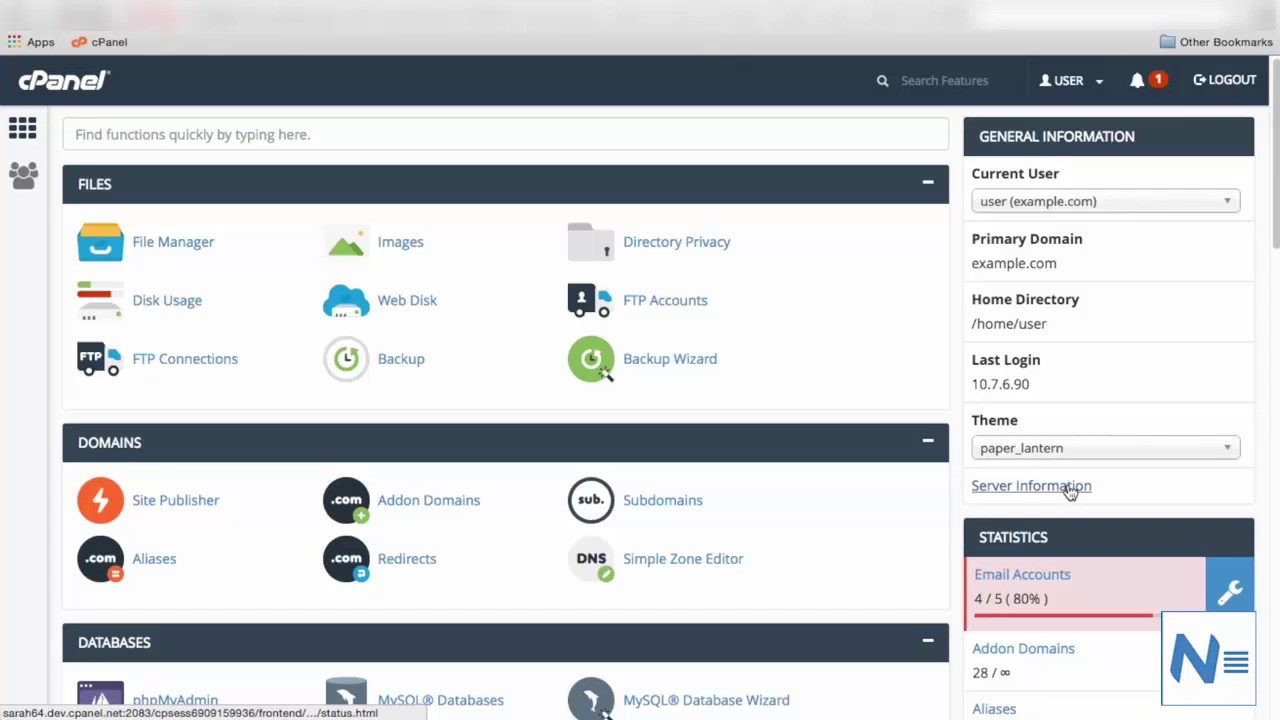Open the Subdomains icon

click(x=591, y=500)
